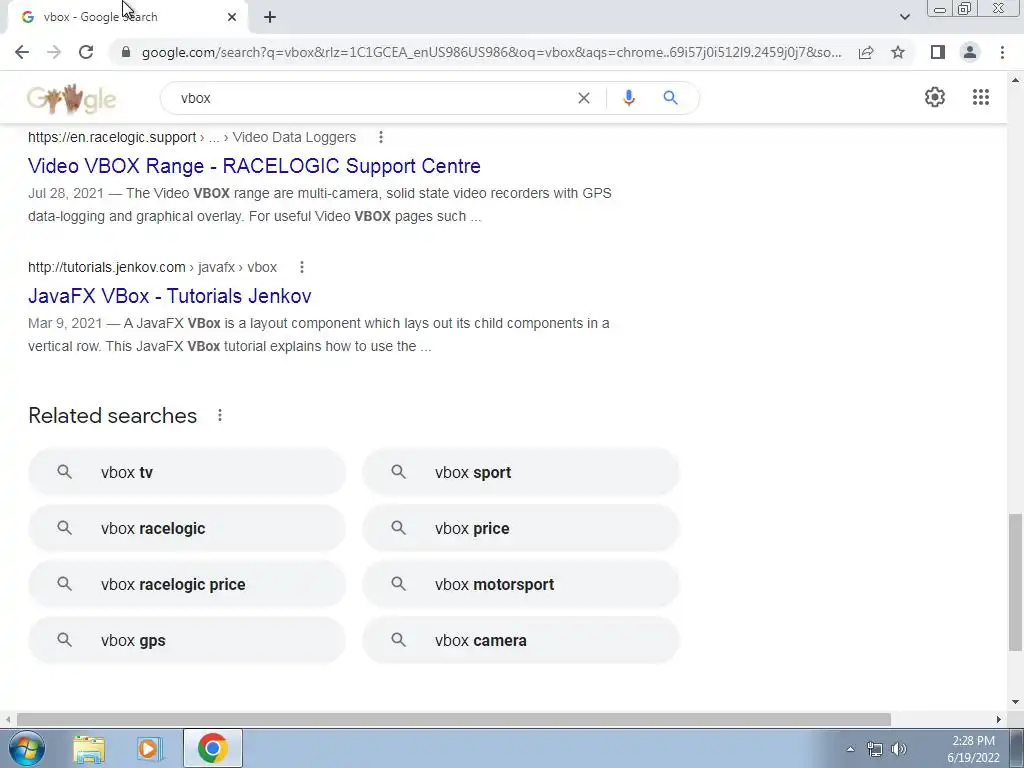The width and height of the screenshot is (1024, 768).
Task: Search for related term vbox racelogic price
Action: pos(187,584)
